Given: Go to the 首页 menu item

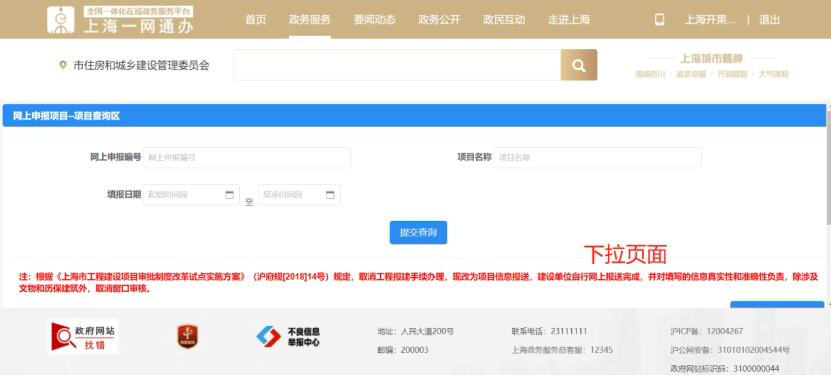Looking at the screenshot, I should (255, 20).
